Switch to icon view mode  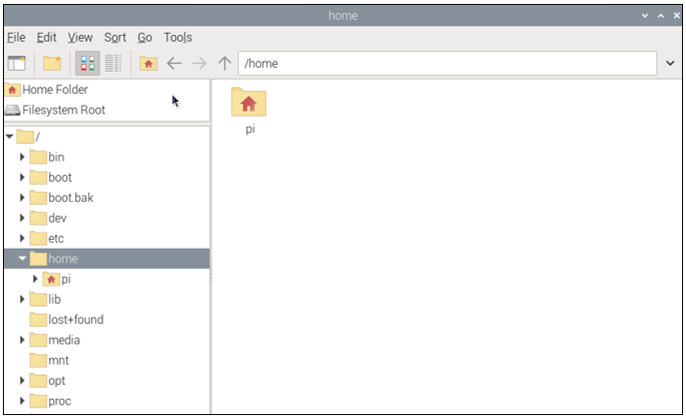coord(88,63)
